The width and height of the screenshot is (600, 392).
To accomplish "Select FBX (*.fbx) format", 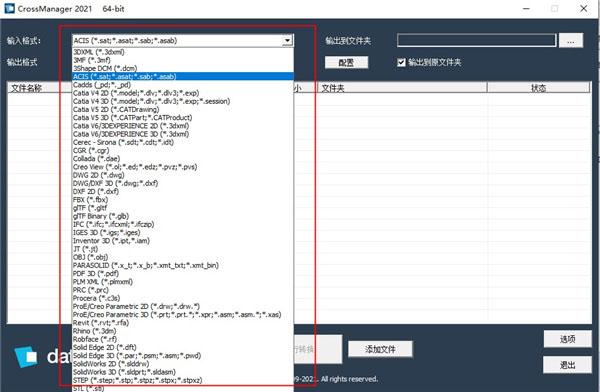I will pyautogui.click(x=183, y=200).
